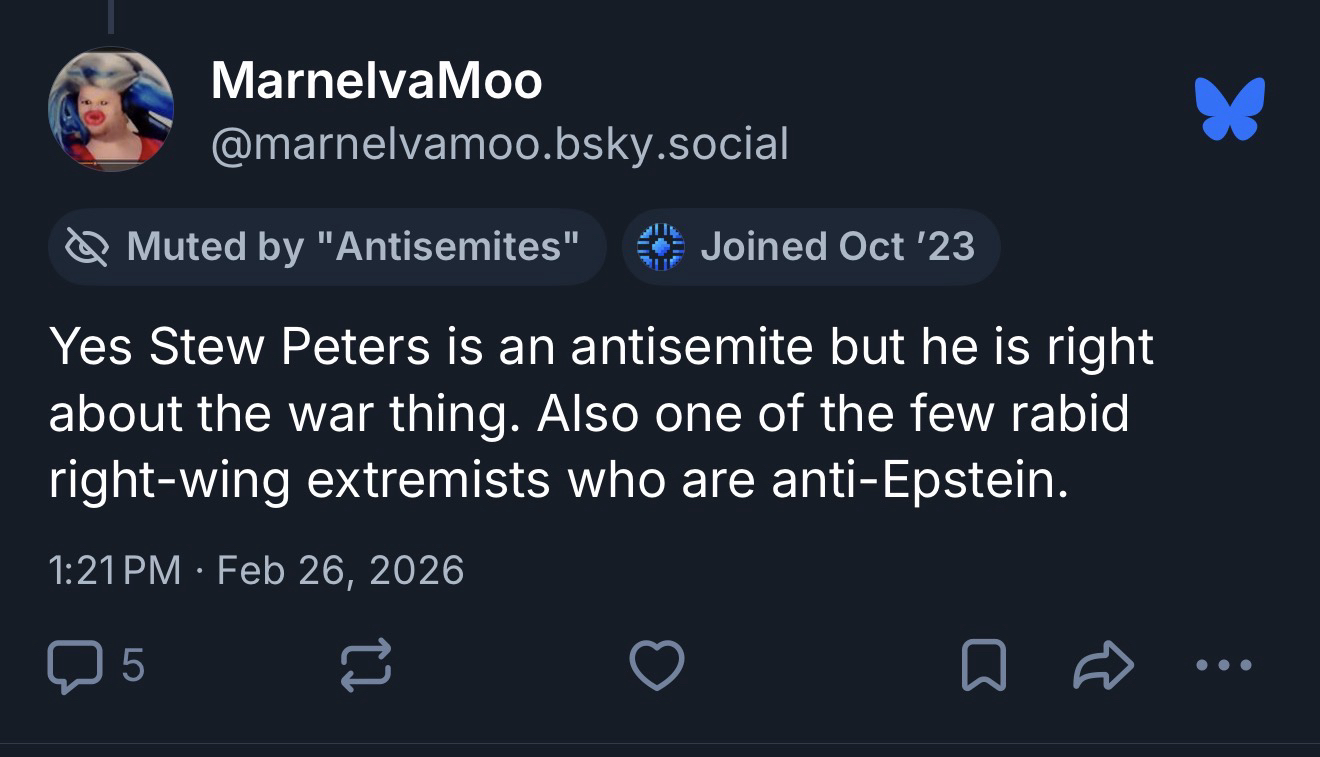Open MarnelvaMoo's profile avatar
Image resolution: width=1320 pixels, height=757 pixels.
tap(110, 109)
